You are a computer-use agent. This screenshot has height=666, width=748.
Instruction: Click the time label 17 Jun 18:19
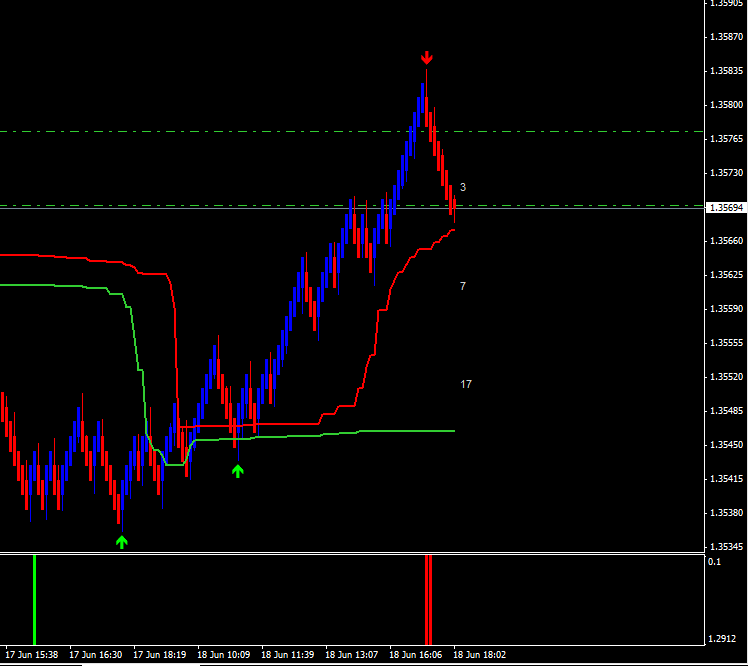click(x=159, y=655)
